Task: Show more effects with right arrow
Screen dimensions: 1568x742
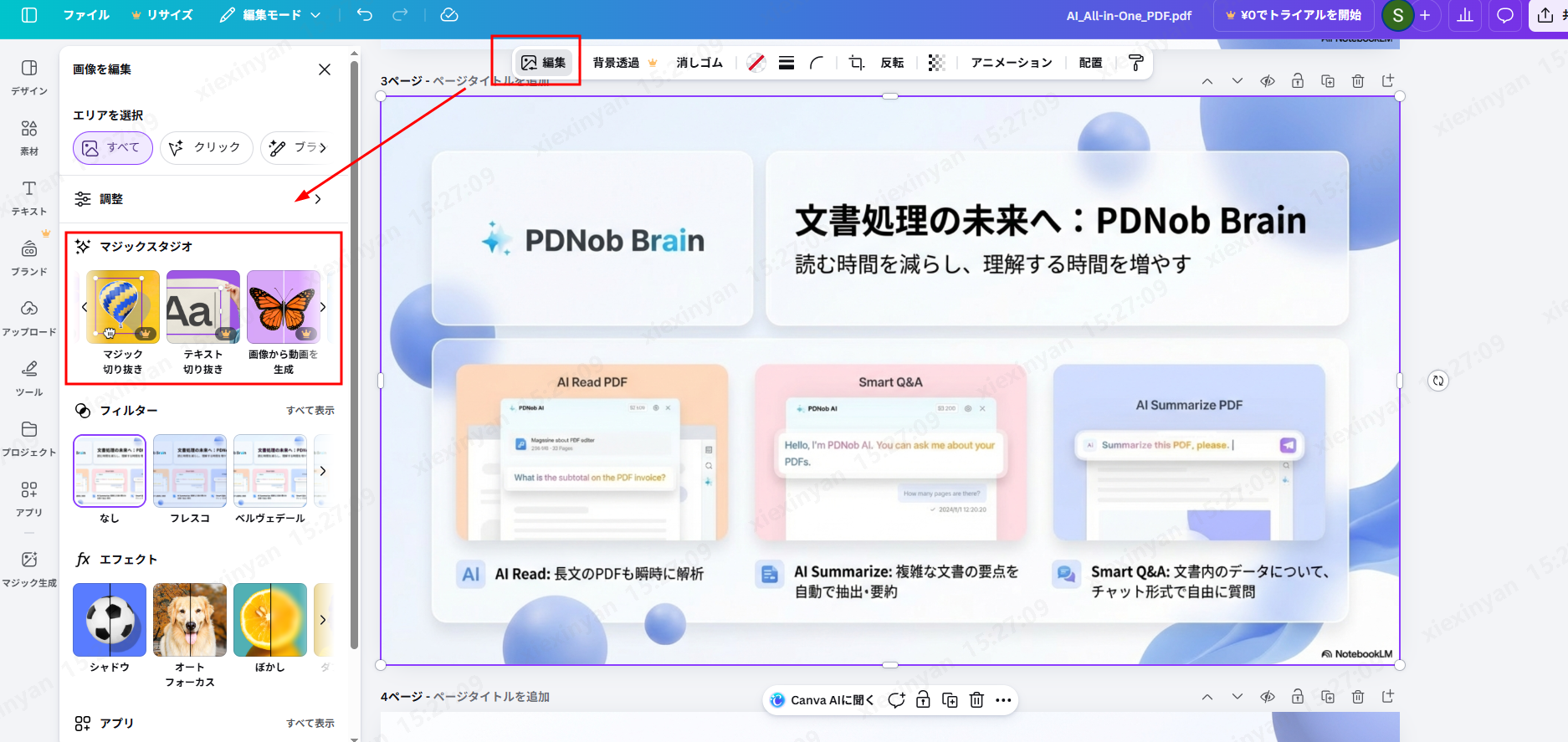Action: point(323,620)
